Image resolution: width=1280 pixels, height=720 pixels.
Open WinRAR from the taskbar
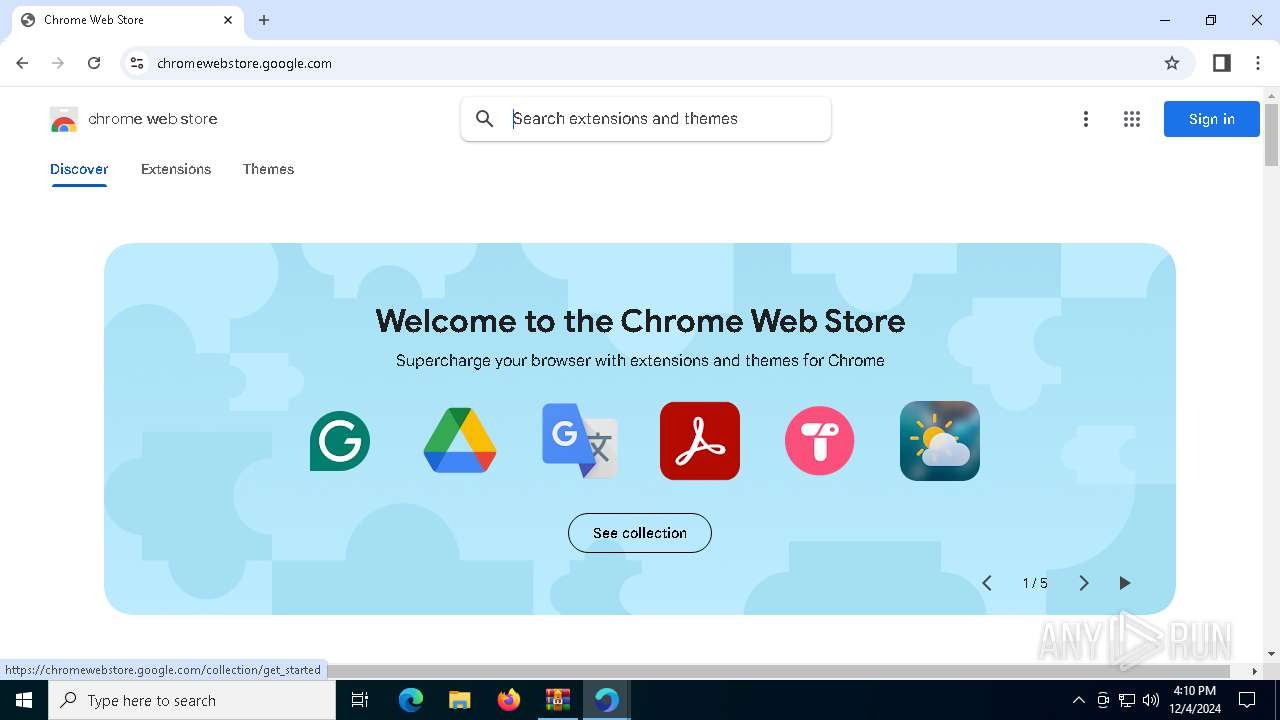coord(557,700)
